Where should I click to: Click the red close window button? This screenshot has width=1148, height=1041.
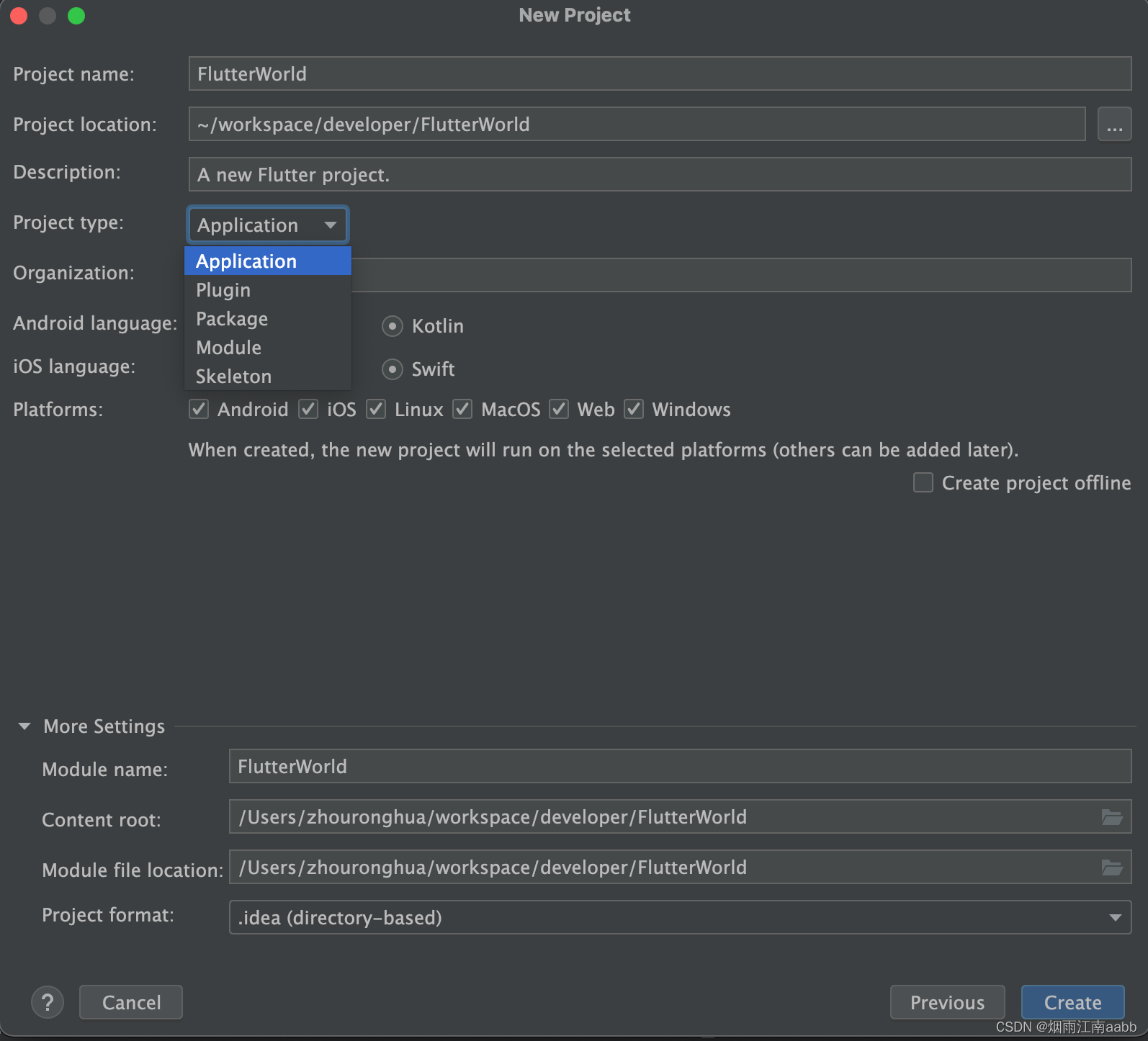(x=19, y=16)
